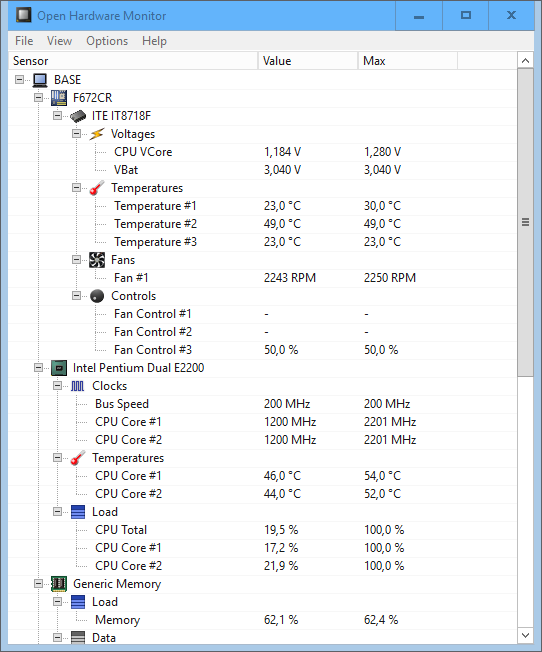Click the Open Hardware Monitor title bar icon
This screenshot has width=542, height=652.
coord(23,15)
